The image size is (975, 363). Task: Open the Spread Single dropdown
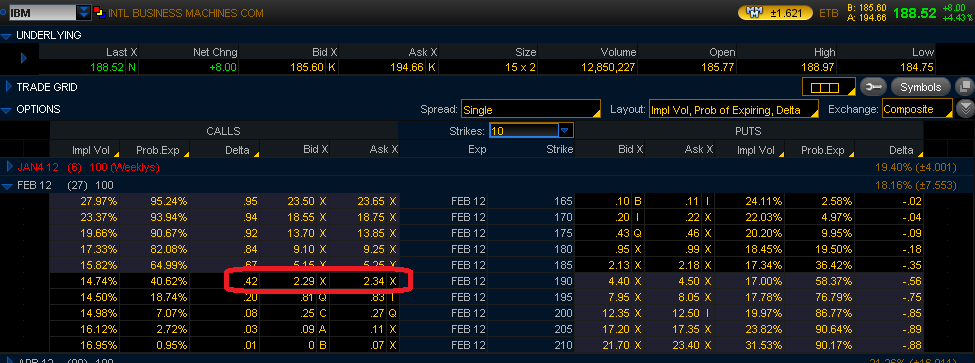[530, 109]
